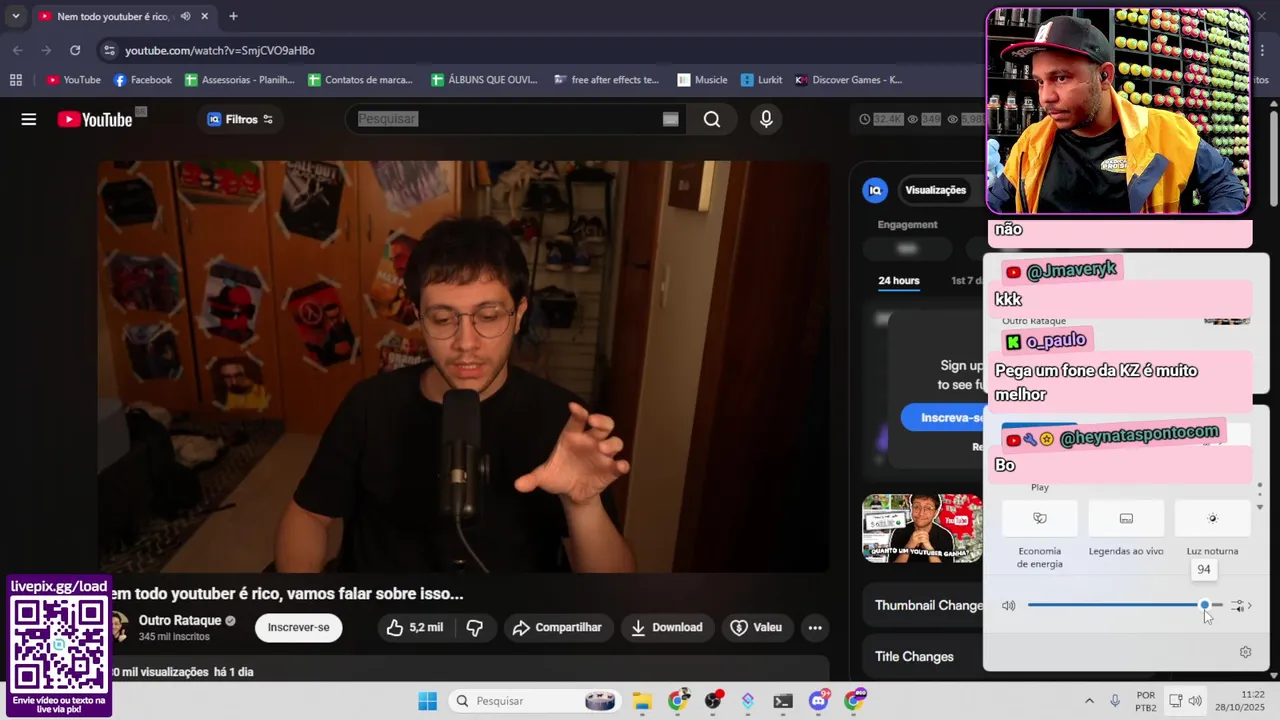Viewport: 1280px width, 720px height.
Task: Toggle Economia de energia quick setting
Action: (1040, 518)
